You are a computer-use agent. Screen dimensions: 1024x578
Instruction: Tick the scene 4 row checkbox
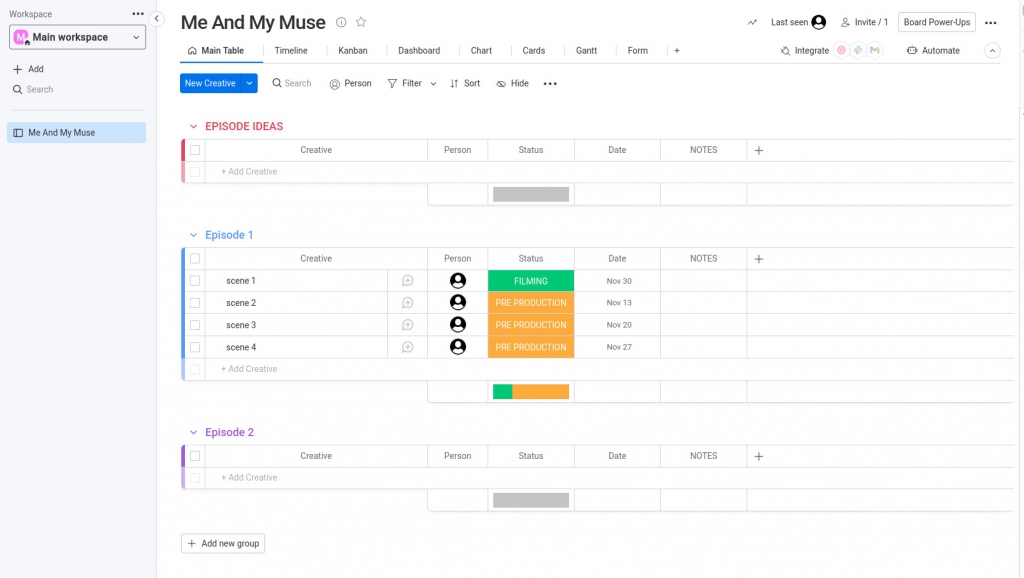click(195, 347)
